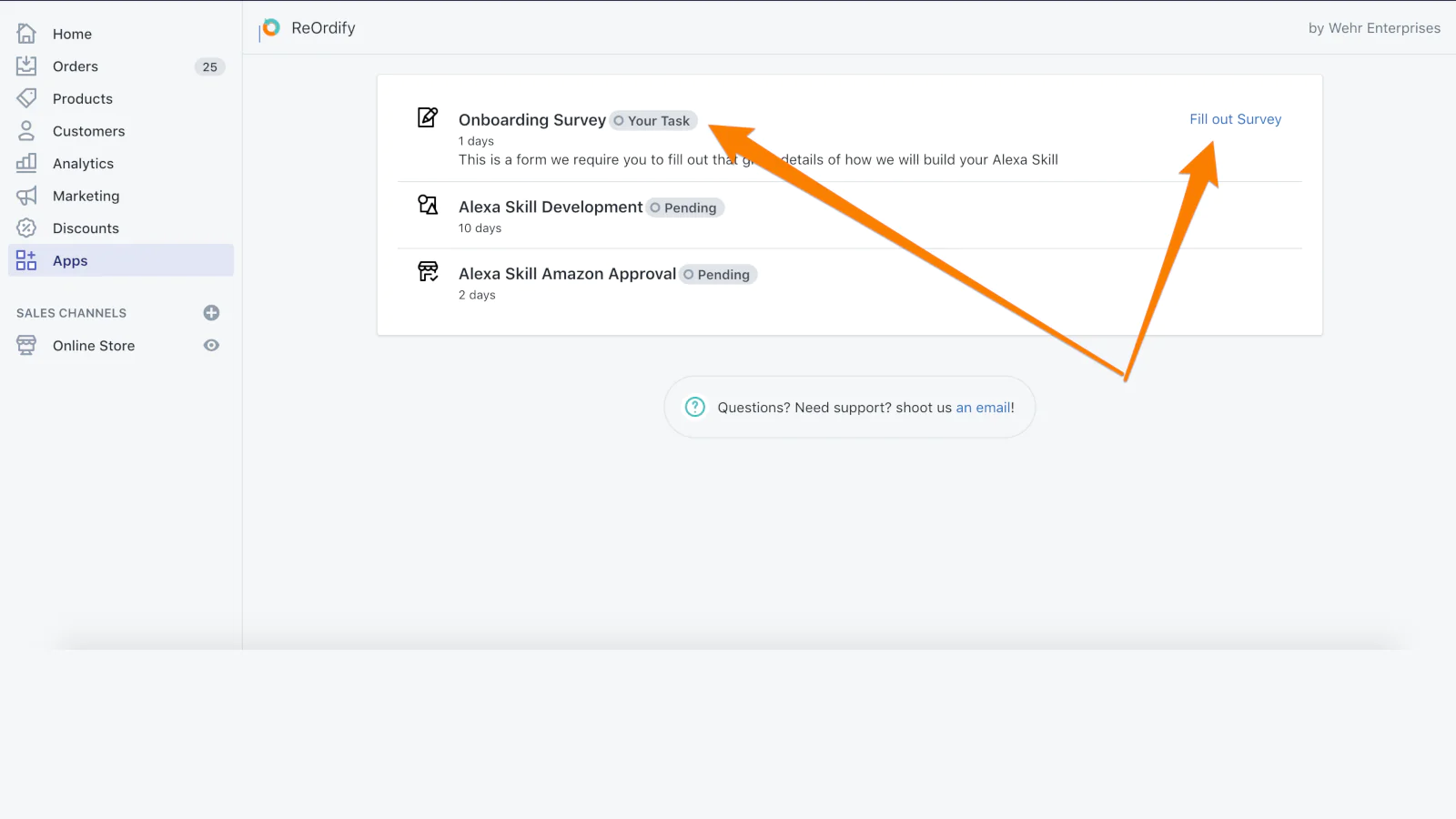This screenshot has height=819, width=1456.
Task: Click the SALES CHANNELS heading
Action: click(71, 313)
